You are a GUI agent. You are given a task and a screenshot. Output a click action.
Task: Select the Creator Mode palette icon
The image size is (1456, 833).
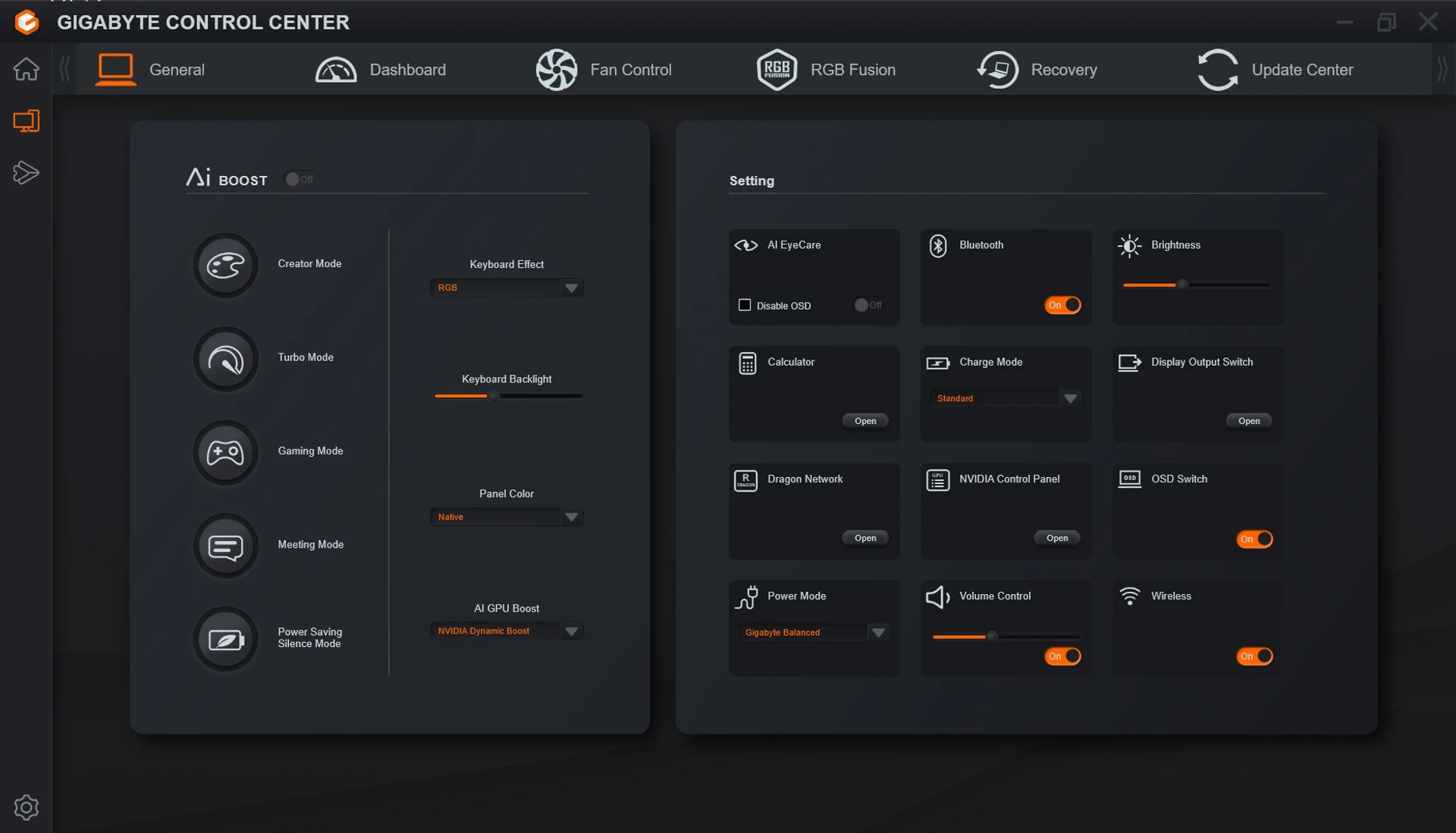pos(225,265)
